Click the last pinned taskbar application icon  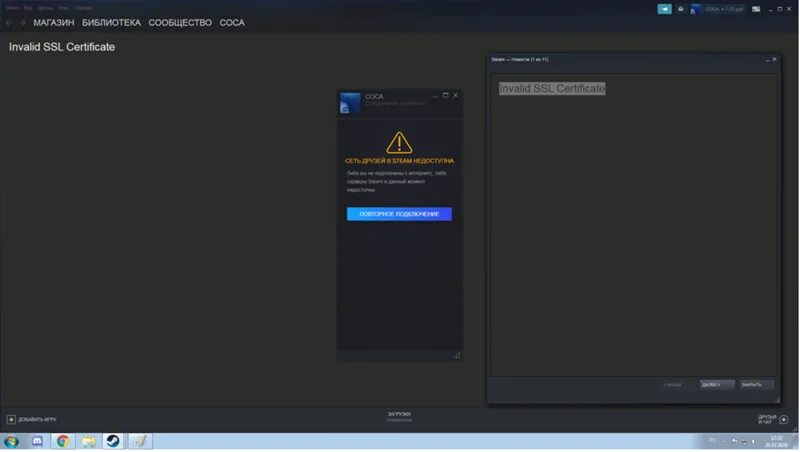point(140,441)
